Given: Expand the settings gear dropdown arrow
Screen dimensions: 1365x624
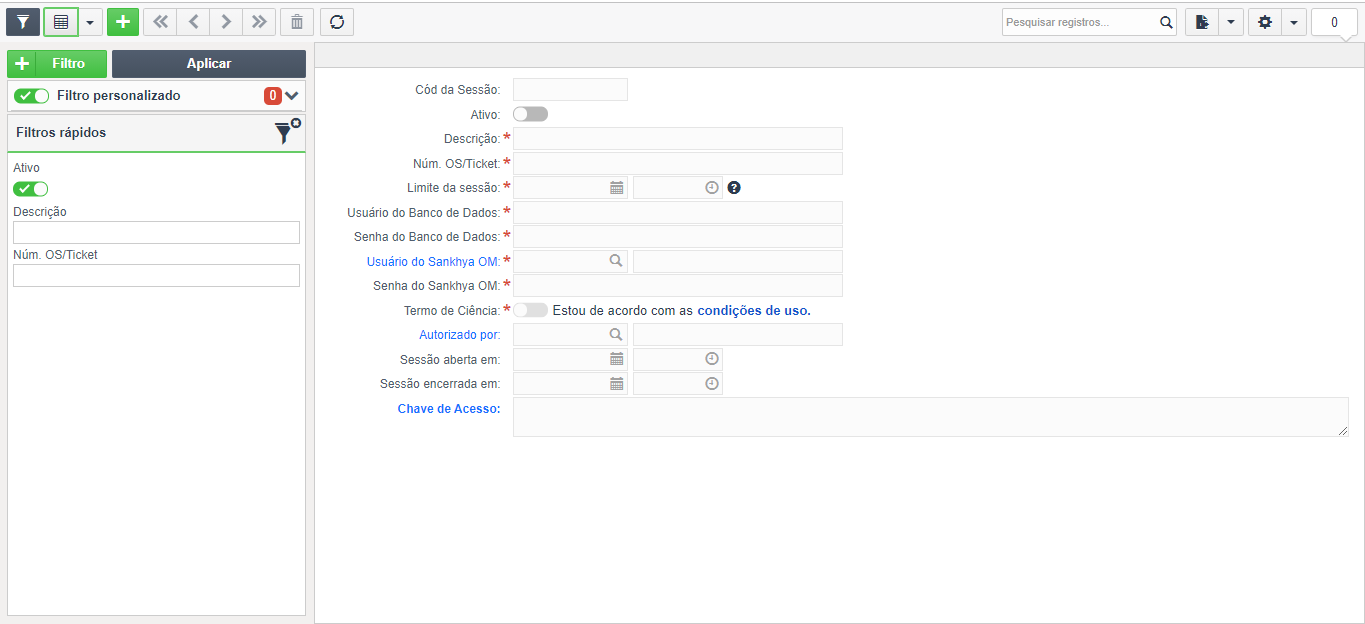Looking at the screenshot, I should pos(1294,22).
